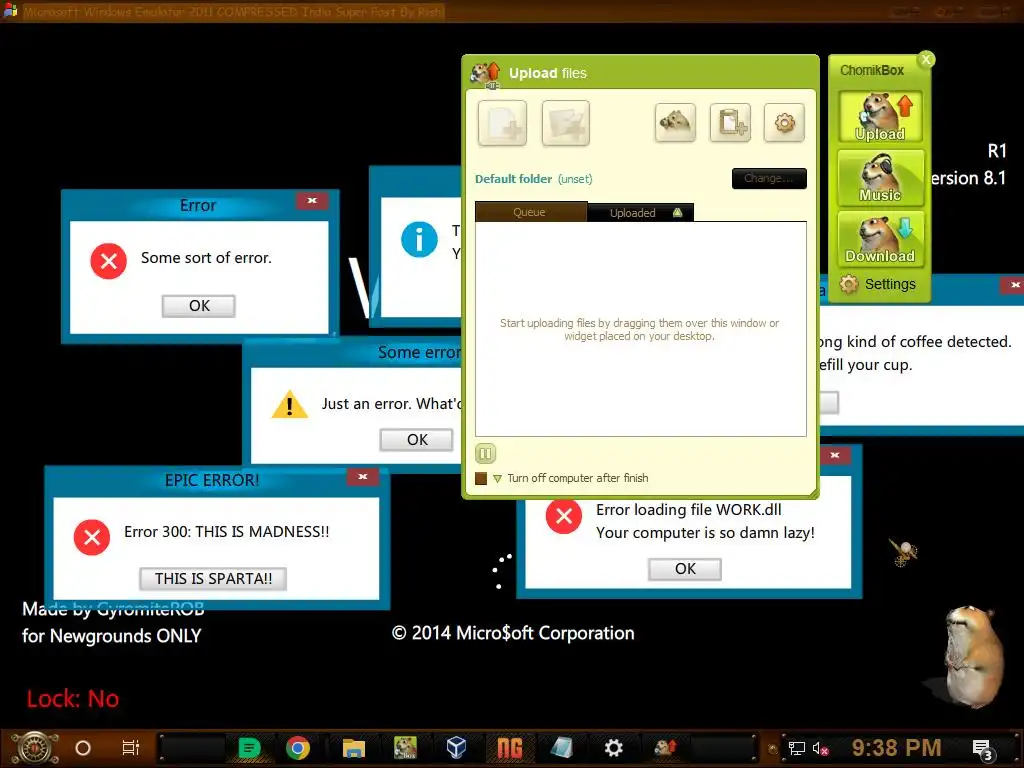Click the Upload hamster tile in ChomikBox

coord(880,117)
